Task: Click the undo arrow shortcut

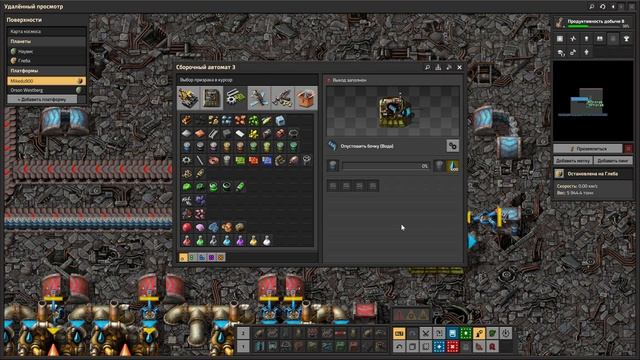Action: 399,347
